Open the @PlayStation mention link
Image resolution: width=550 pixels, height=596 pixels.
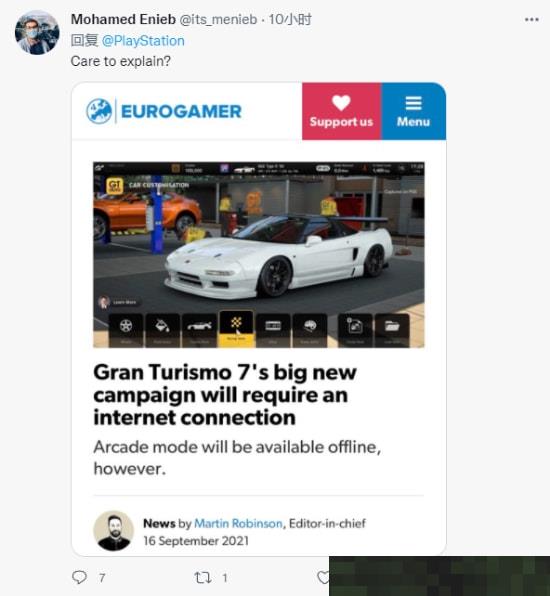pyautogui.click(x=143, y=41)
